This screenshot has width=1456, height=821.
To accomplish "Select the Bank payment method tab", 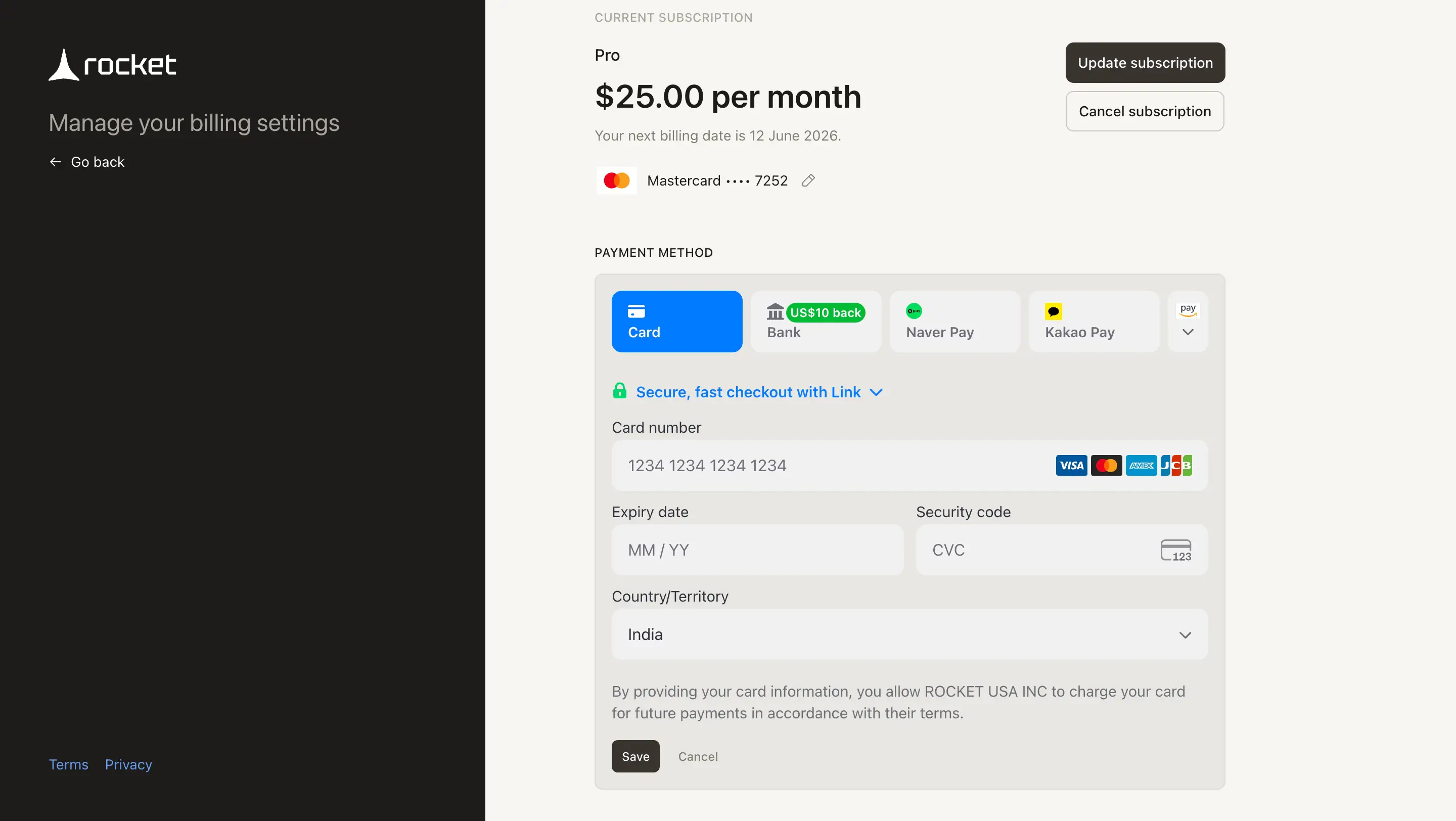I will (x=815, y=322).
